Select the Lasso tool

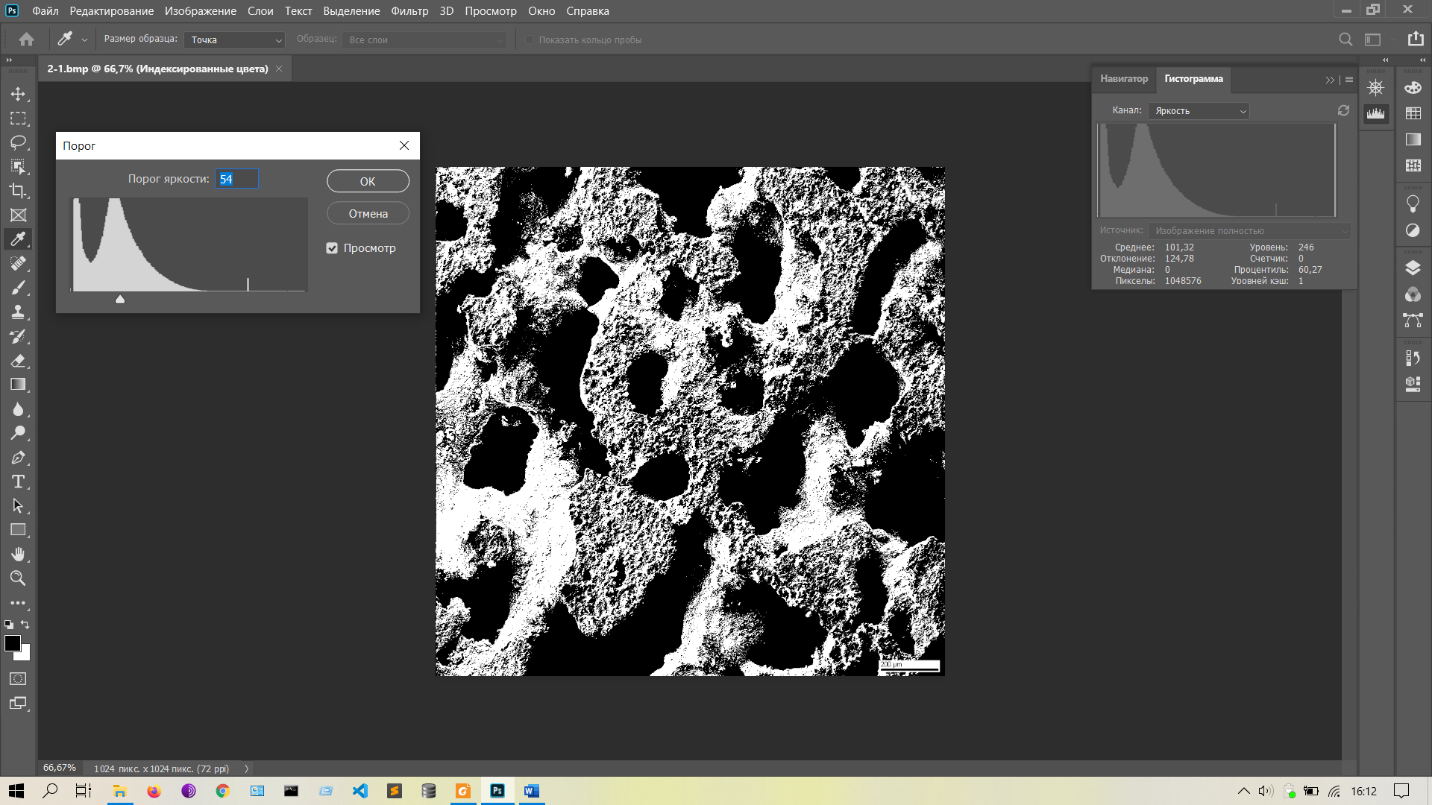(x=18, y=142)
